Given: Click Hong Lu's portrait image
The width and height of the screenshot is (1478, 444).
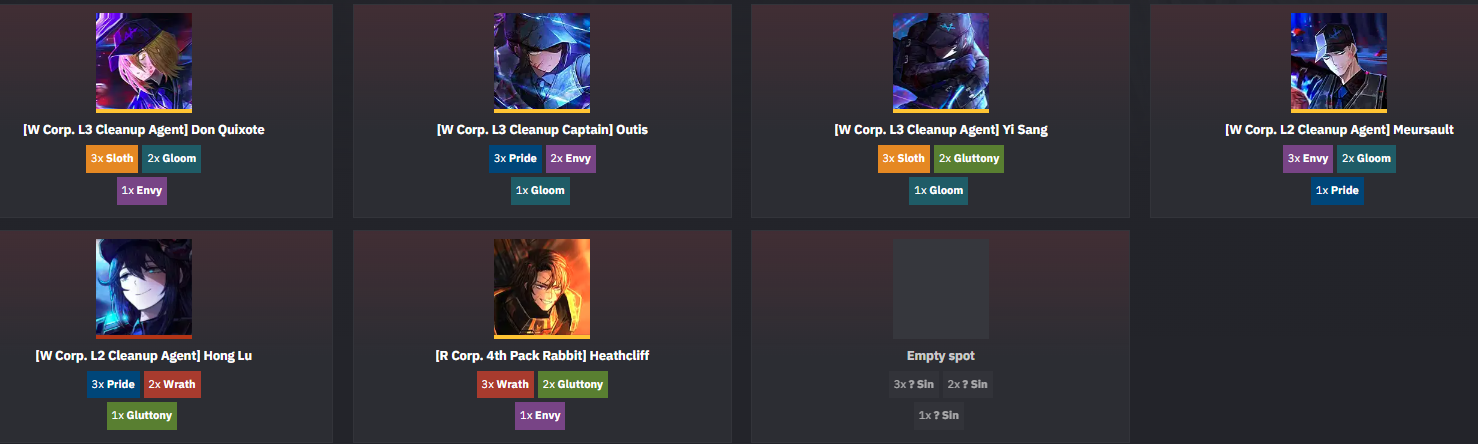Looking at the screenshot, I should (144, 288).
